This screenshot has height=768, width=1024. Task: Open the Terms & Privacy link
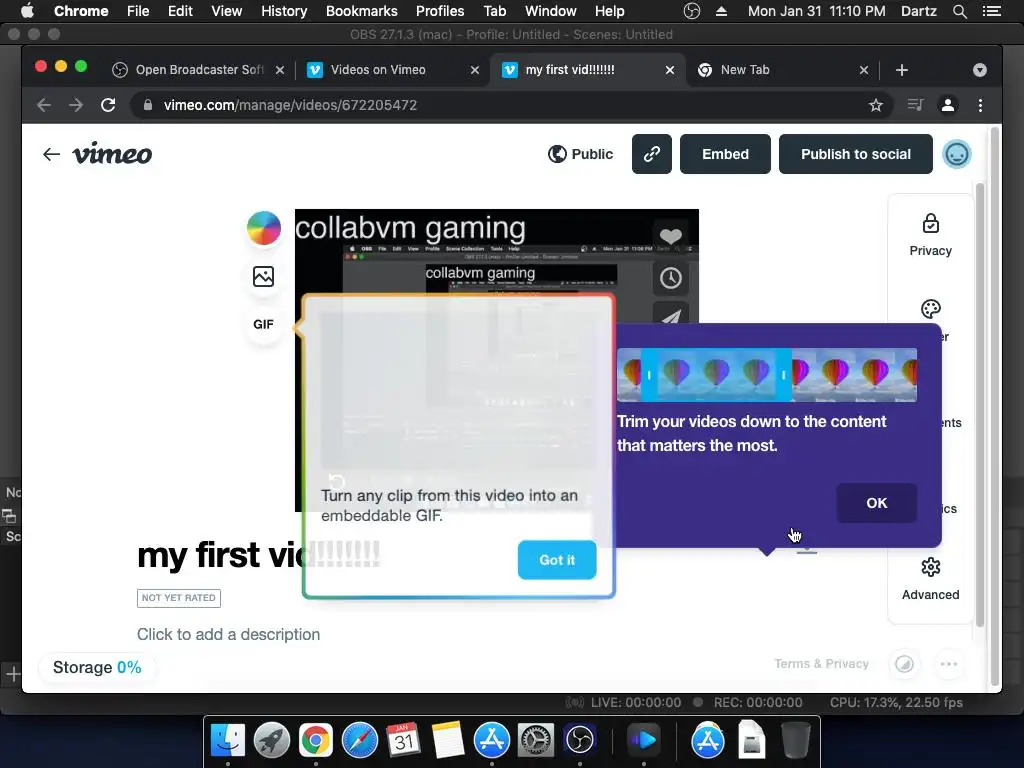[x=821, y=664]
